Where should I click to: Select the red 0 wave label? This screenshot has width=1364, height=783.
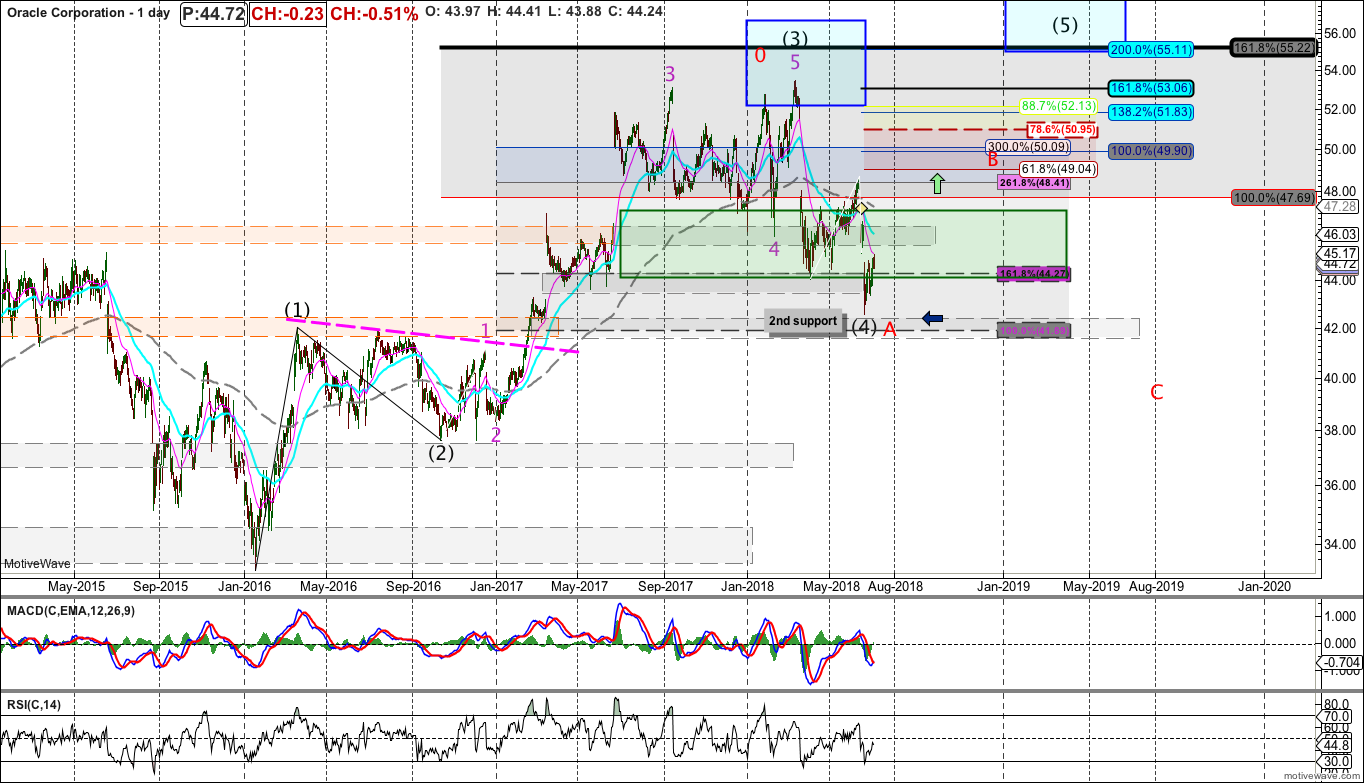click(x=760, y=55)
